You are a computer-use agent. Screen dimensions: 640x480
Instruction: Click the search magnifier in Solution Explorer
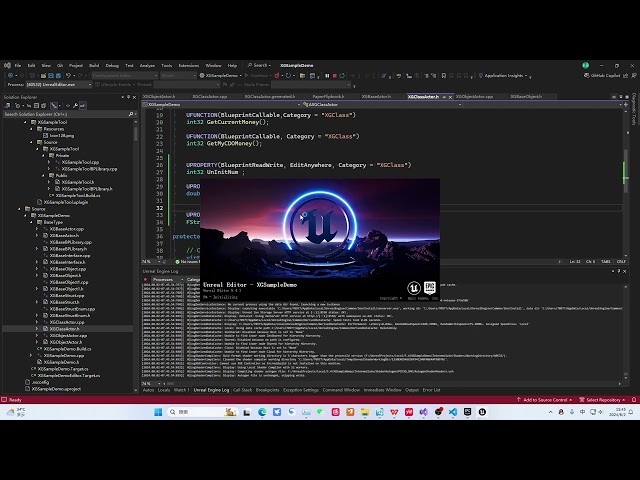point(131,114)
